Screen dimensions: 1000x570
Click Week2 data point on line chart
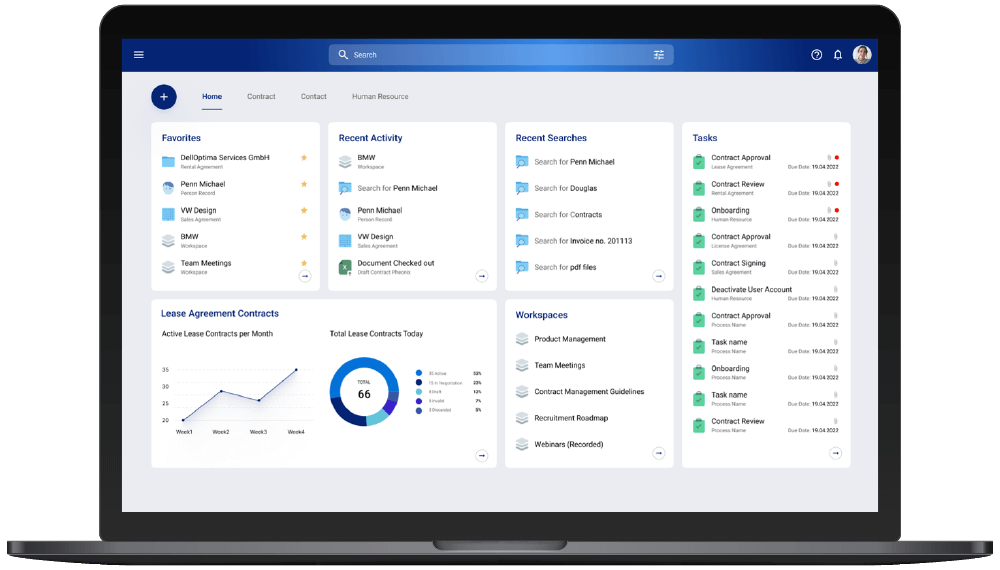[221, 391]
